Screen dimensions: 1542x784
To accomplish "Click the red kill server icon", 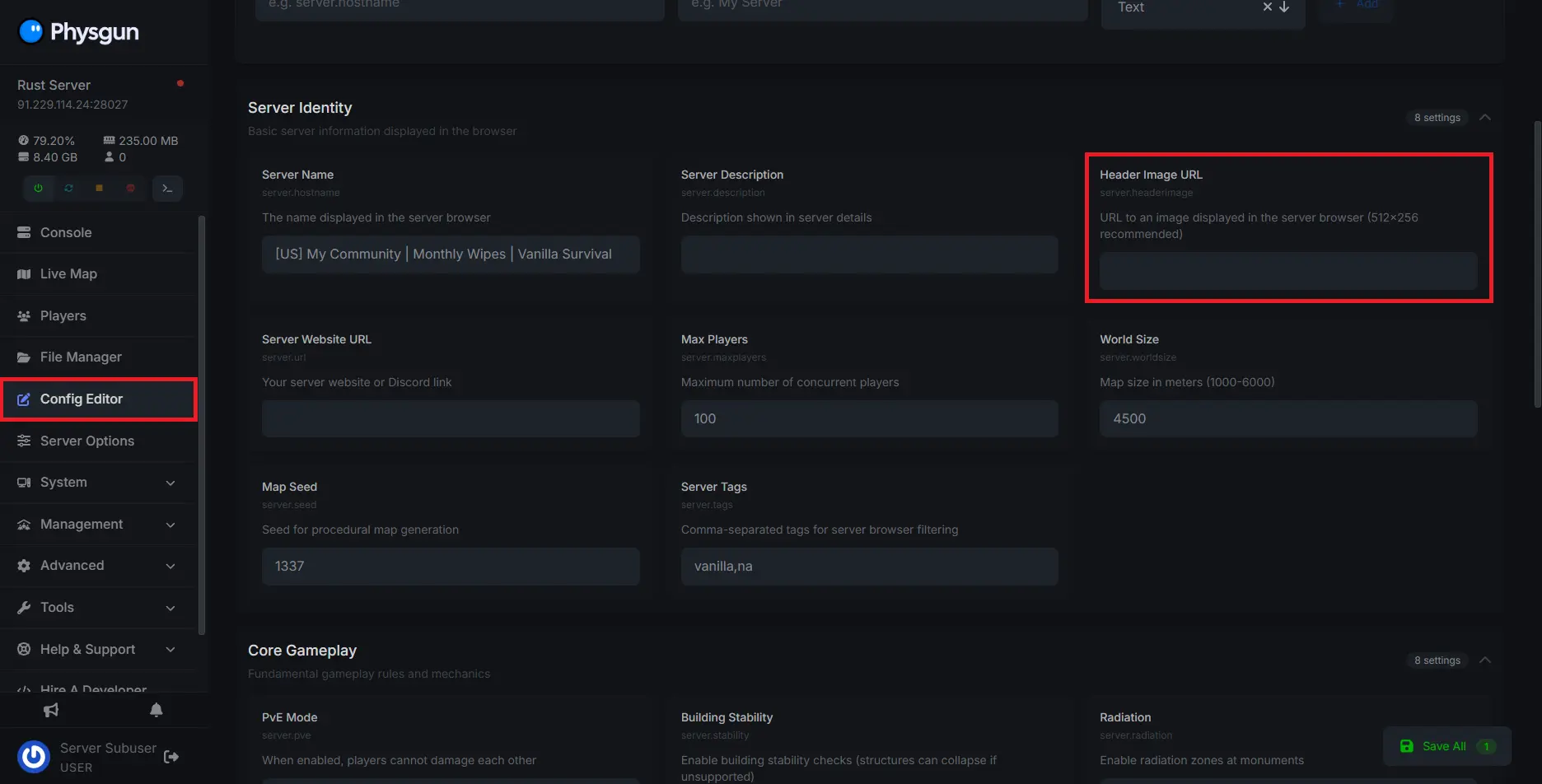I will click(x=130, y=189).
